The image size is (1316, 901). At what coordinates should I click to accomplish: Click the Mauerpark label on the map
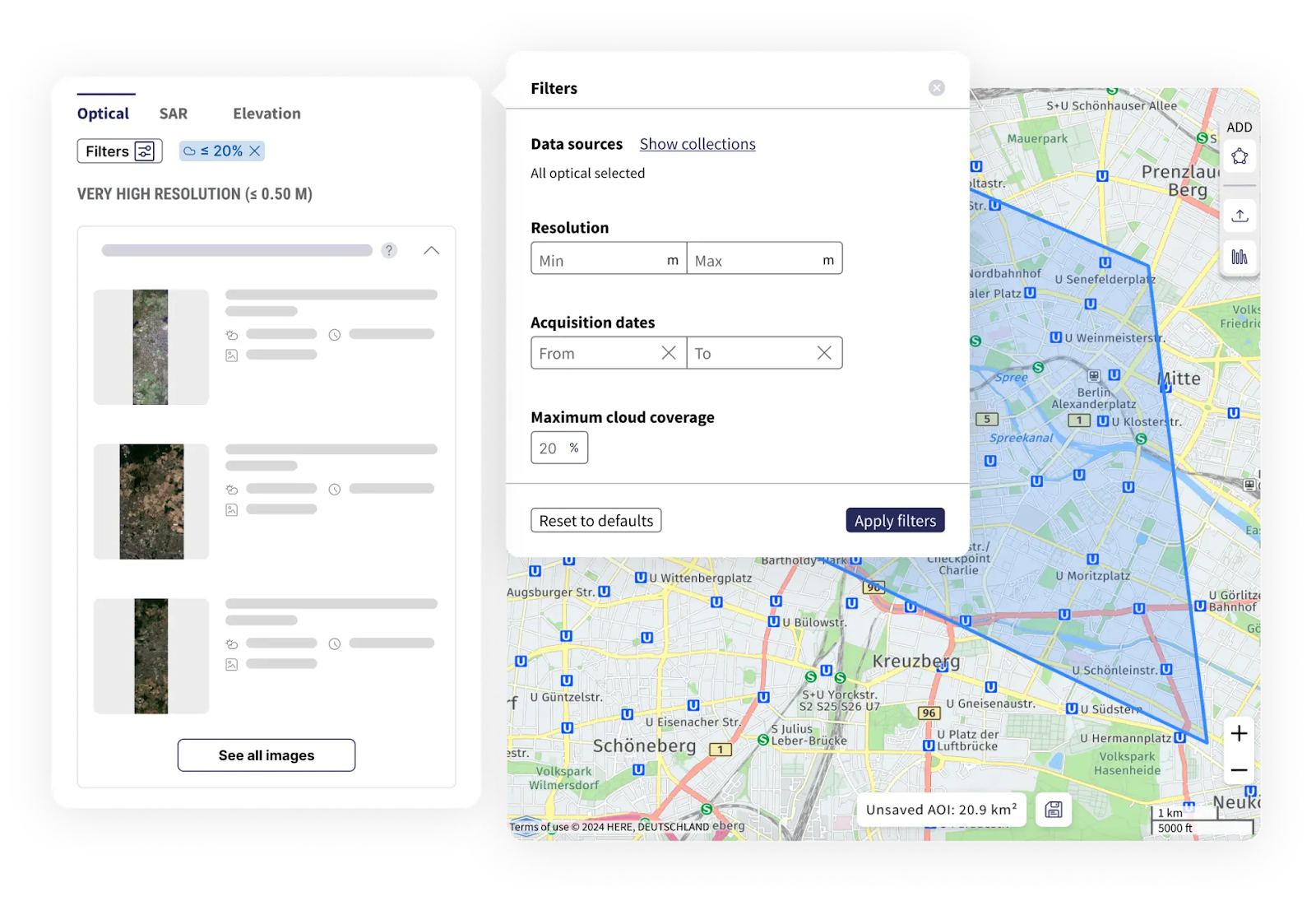click(1037, 139)
